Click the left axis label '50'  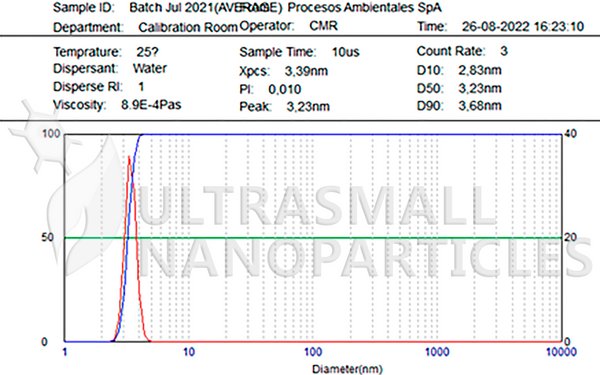[47, 238]
